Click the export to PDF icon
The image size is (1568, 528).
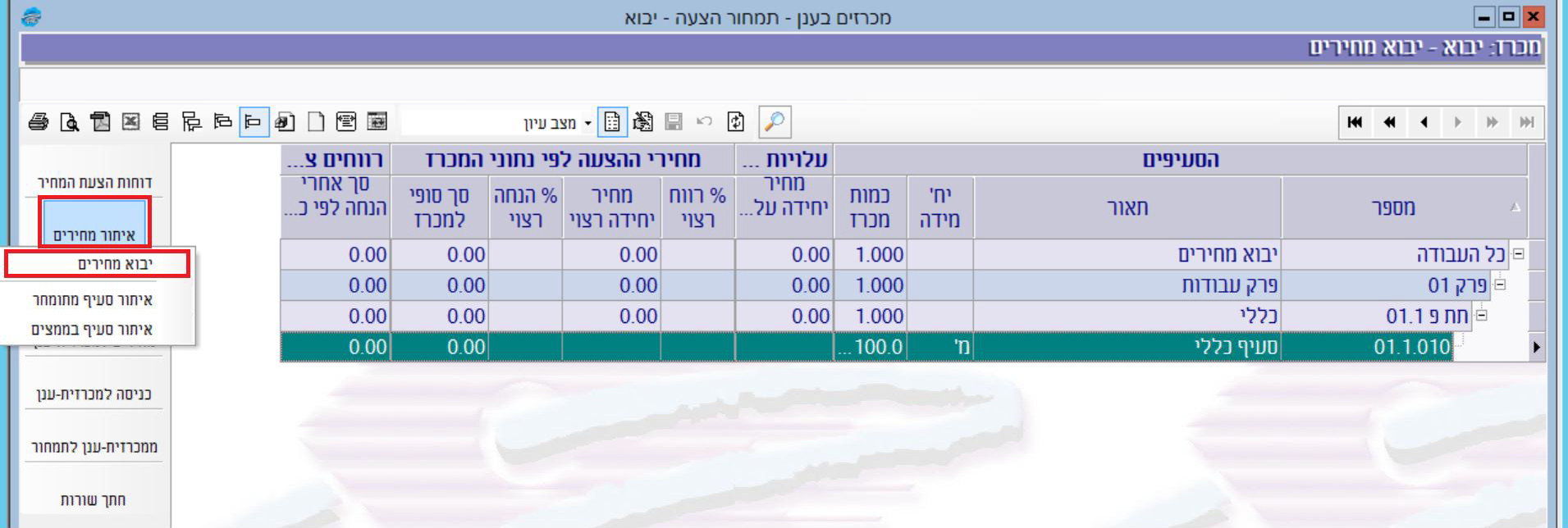[100, 122]
